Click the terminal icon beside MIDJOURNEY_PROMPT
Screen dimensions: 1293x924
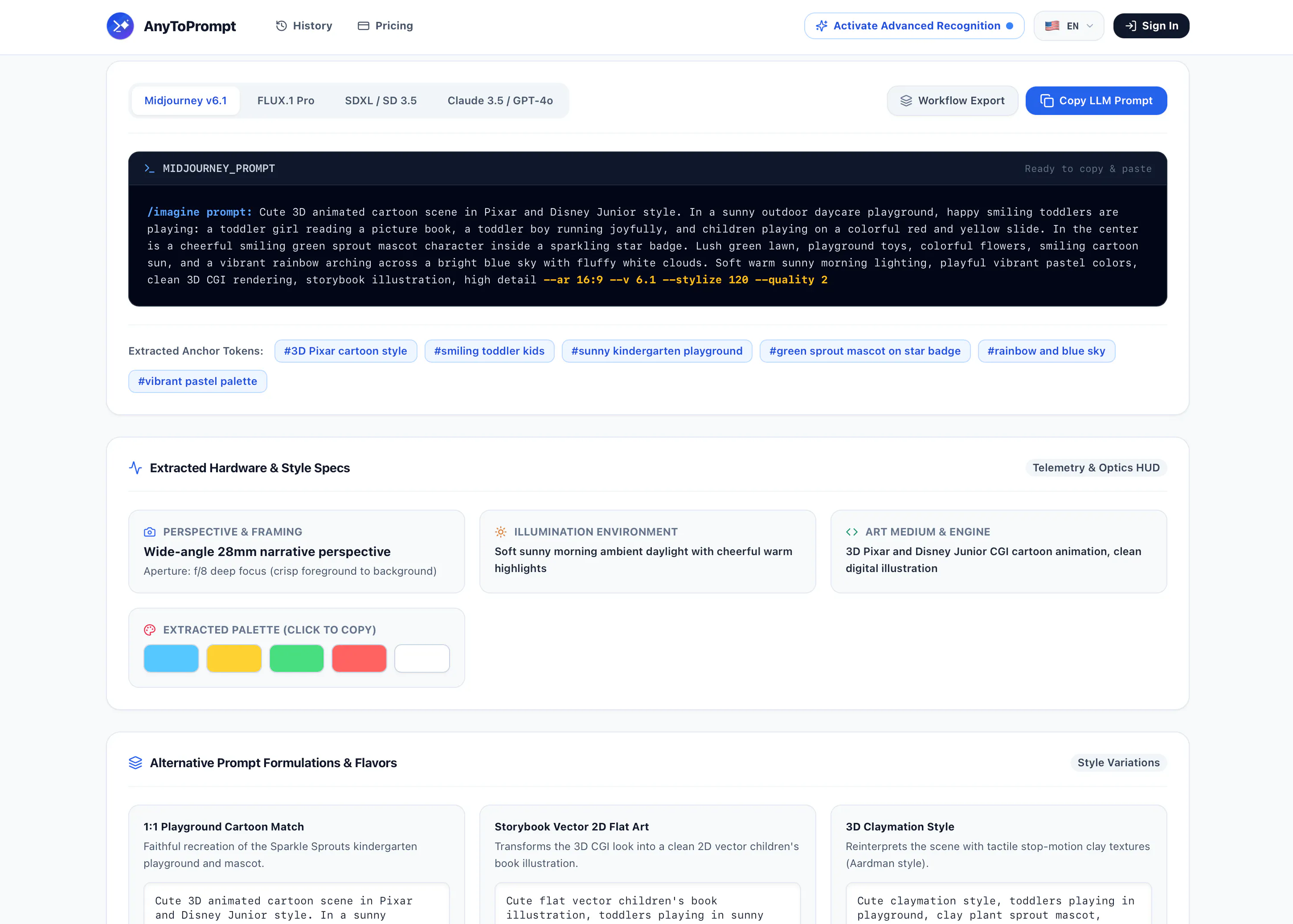149,168
